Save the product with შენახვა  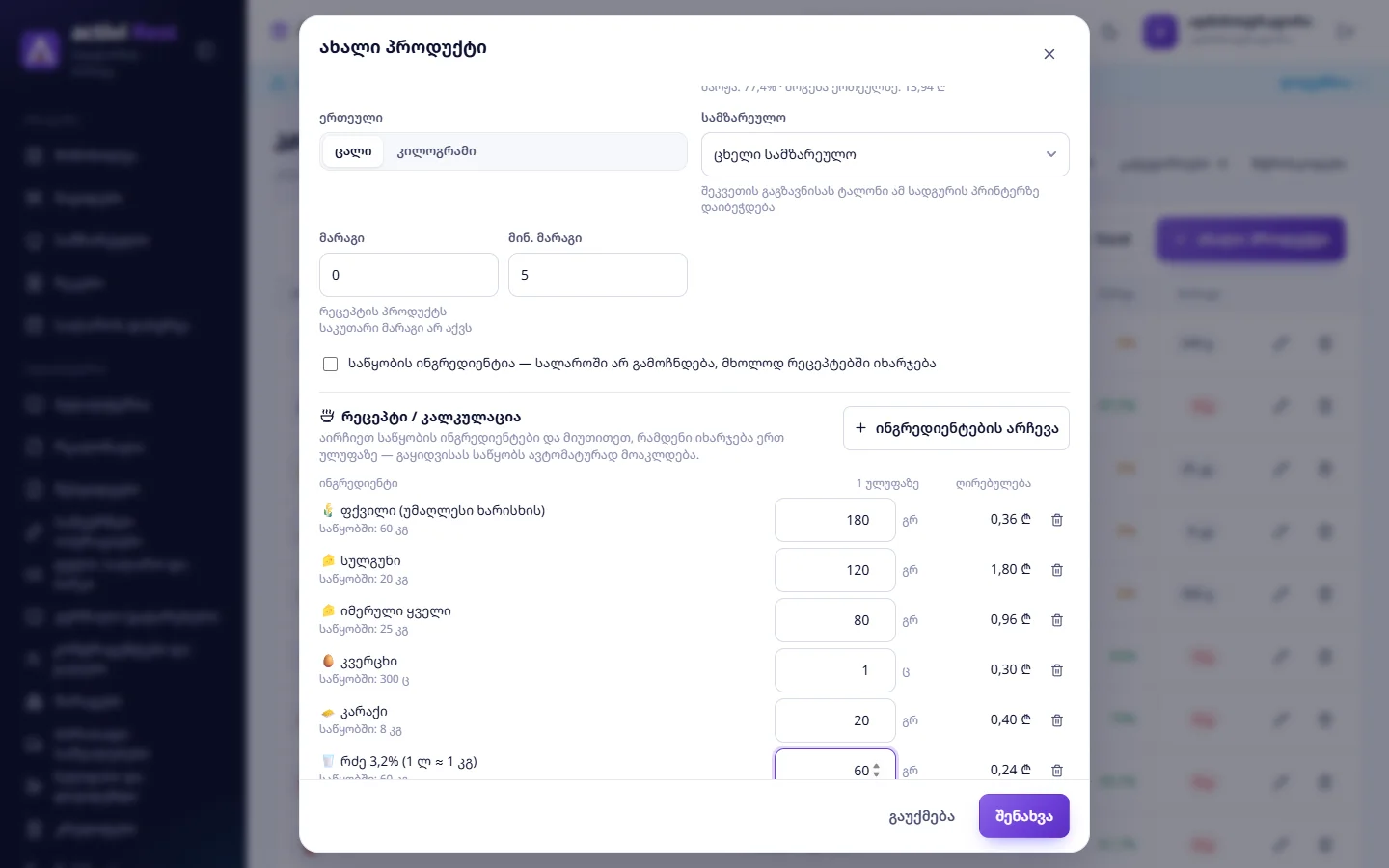pyautogui.click(x=1023, y=816)
